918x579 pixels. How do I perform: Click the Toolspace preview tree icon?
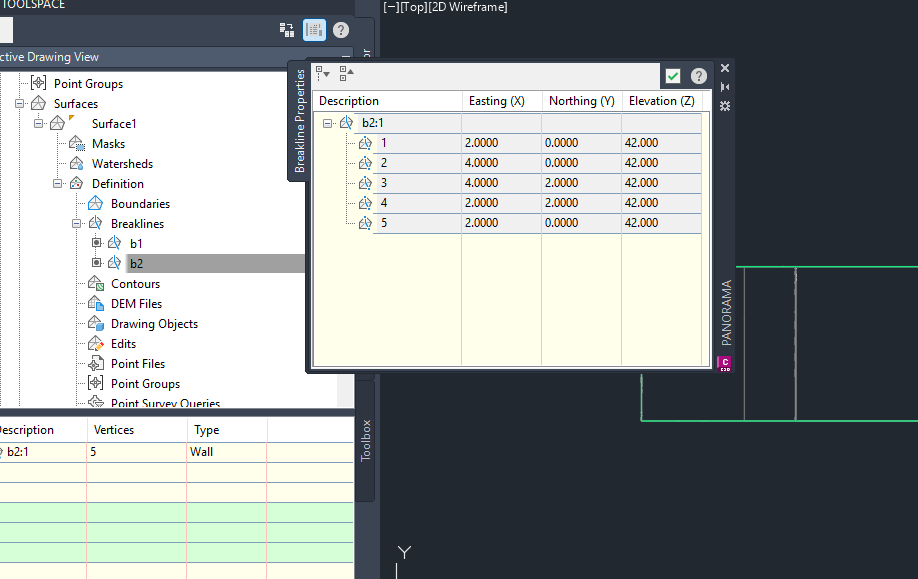(x=287, y=30)
